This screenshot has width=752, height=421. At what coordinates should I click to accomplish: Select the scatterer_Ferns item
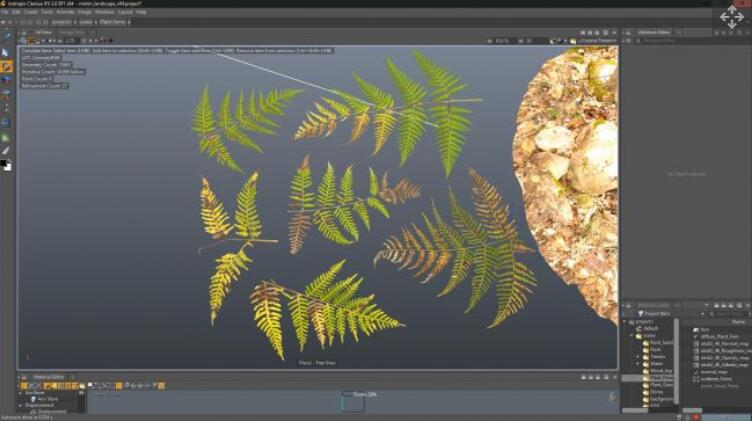click(x=714, y=377)
